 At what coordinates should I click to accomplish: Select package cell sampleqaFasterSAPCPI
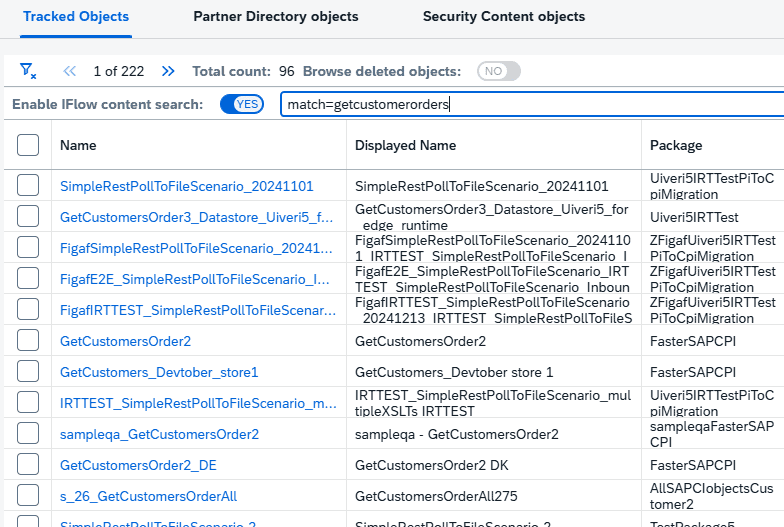coord(712,434)
